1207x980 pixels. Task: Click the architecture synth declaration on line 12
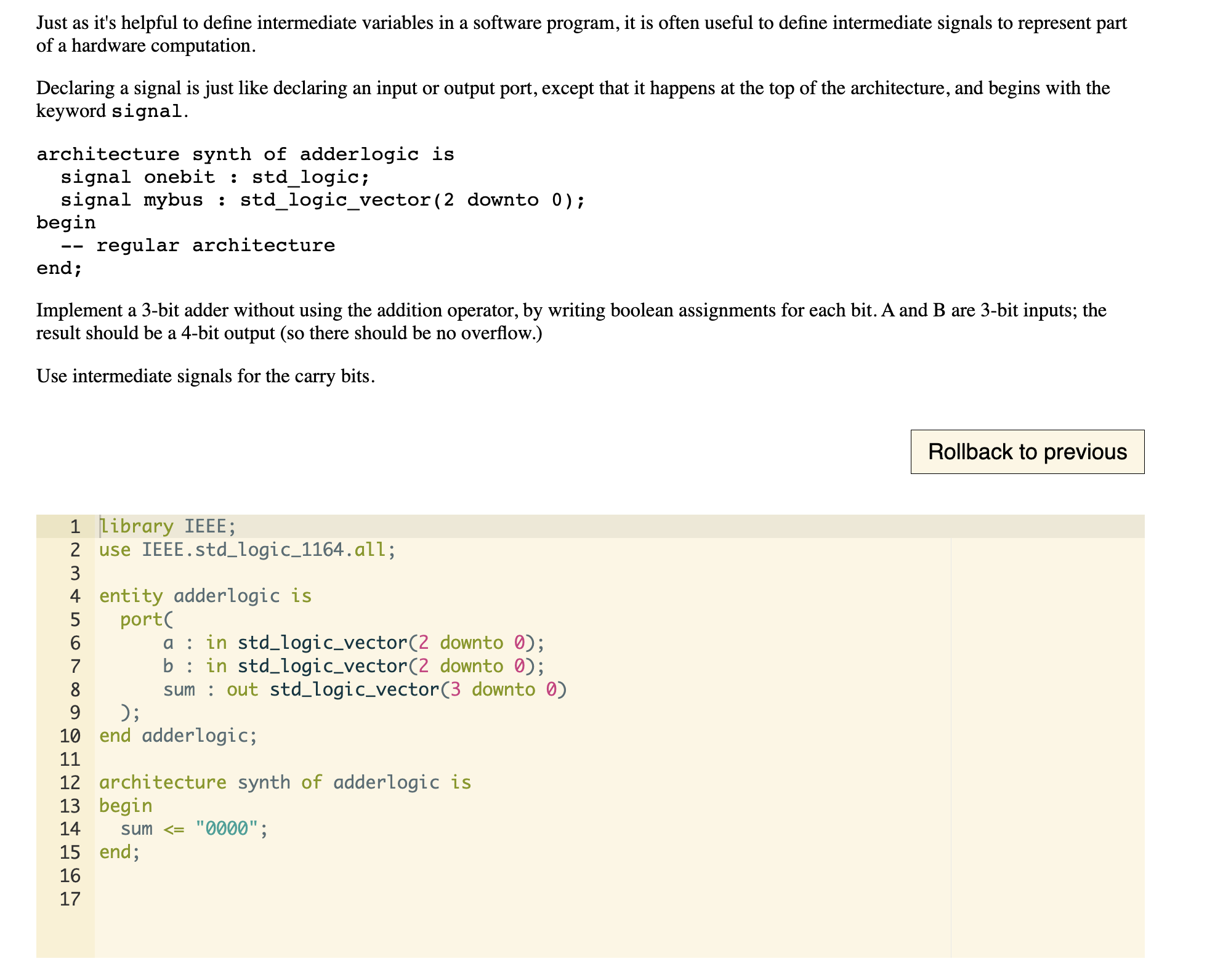285,782
